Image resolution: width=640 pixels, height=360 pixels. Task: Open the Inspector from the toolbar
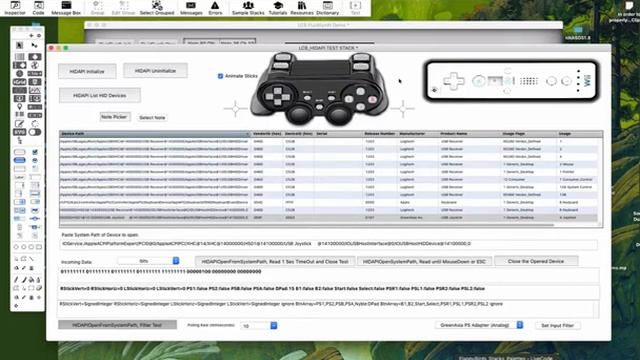[15, 8]
